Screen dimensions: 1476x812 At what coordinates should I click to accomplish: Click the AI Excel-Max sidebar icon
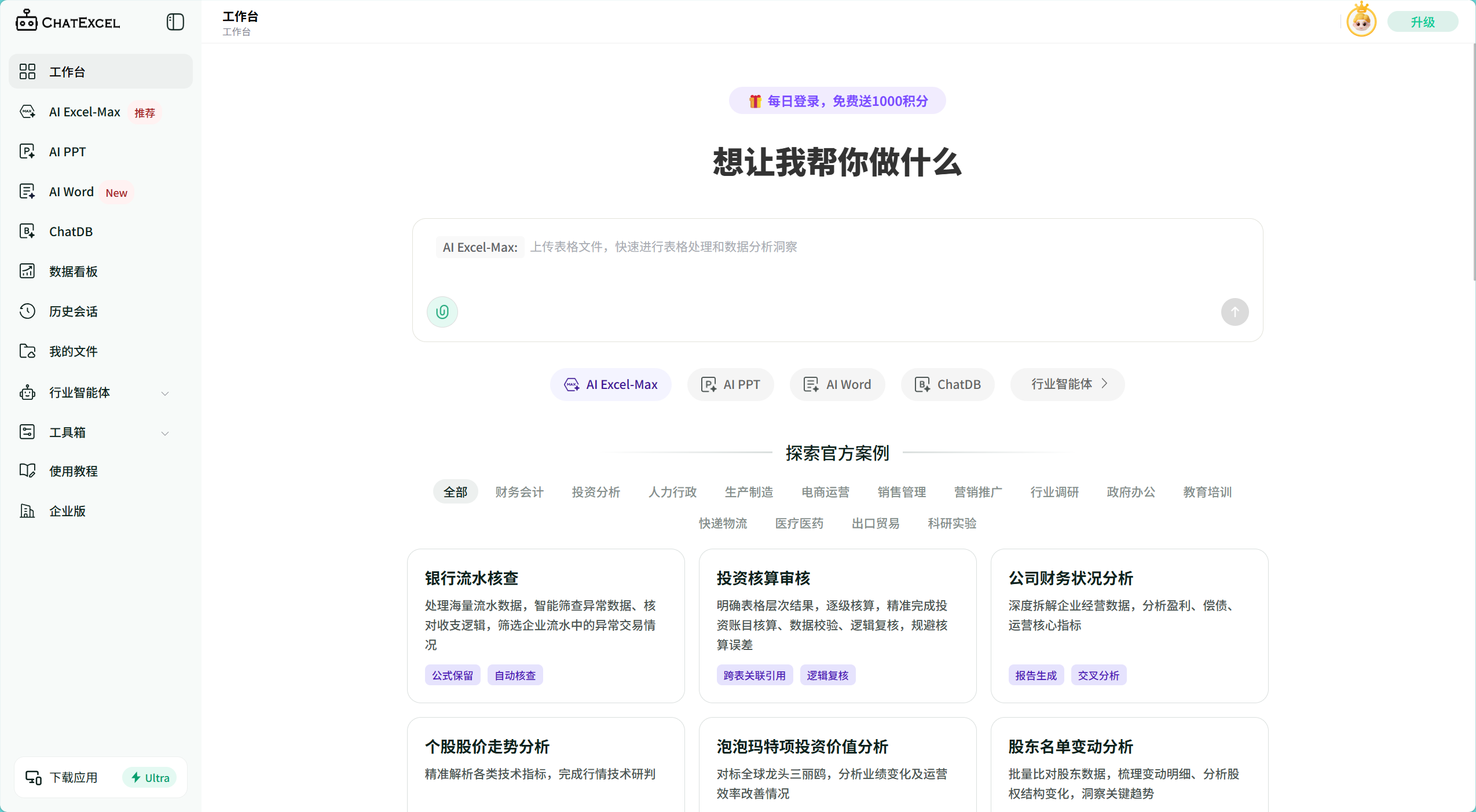click(27, 112)
